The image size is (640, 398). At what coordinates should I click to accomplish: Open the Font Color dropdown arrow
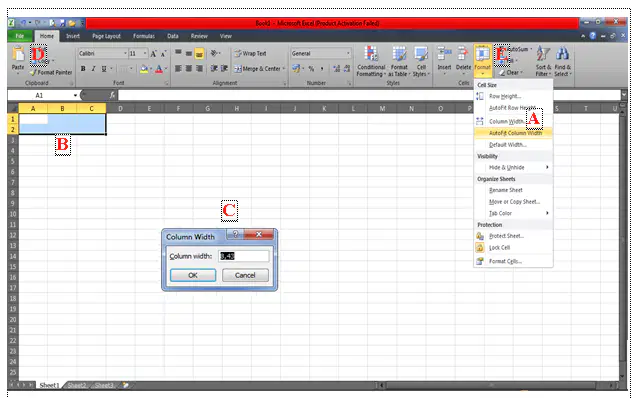[x=166, y=69]
